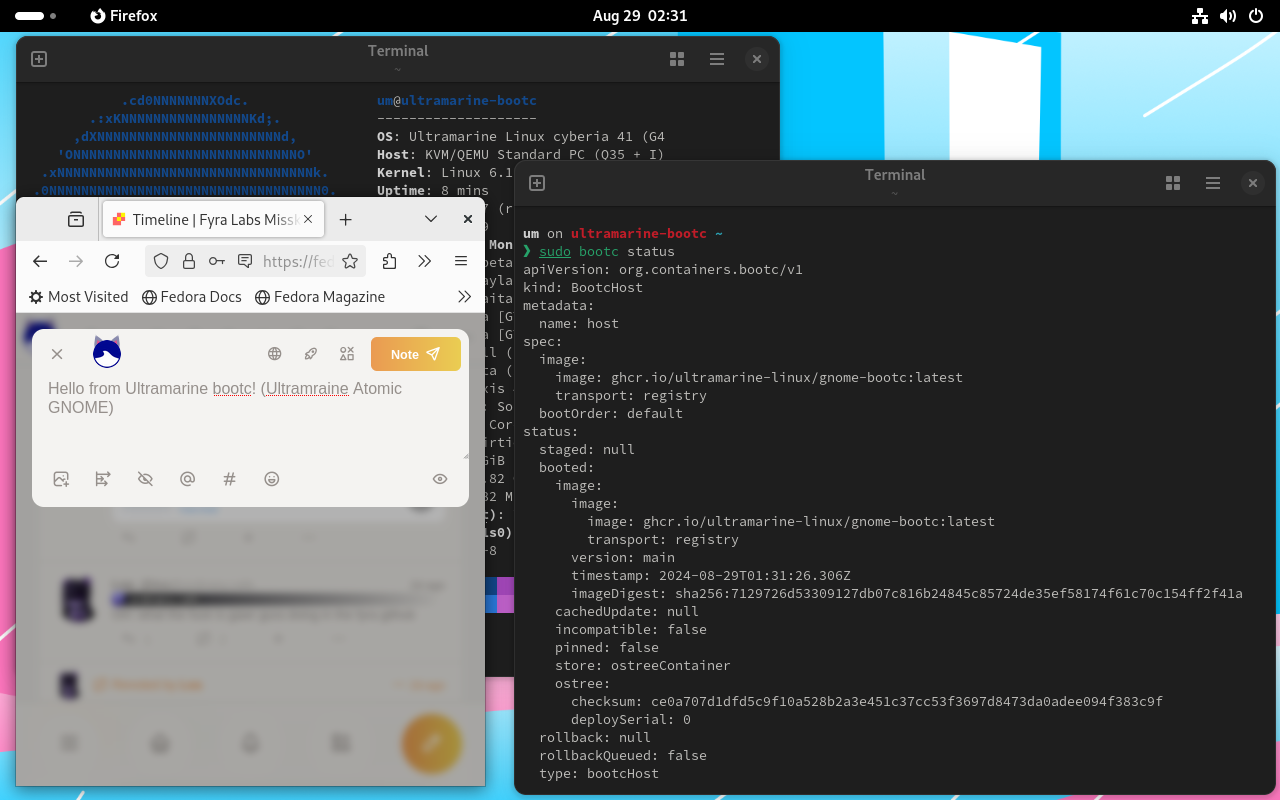
Task: Open system volume indicator in top bar
Action: 1228,16
